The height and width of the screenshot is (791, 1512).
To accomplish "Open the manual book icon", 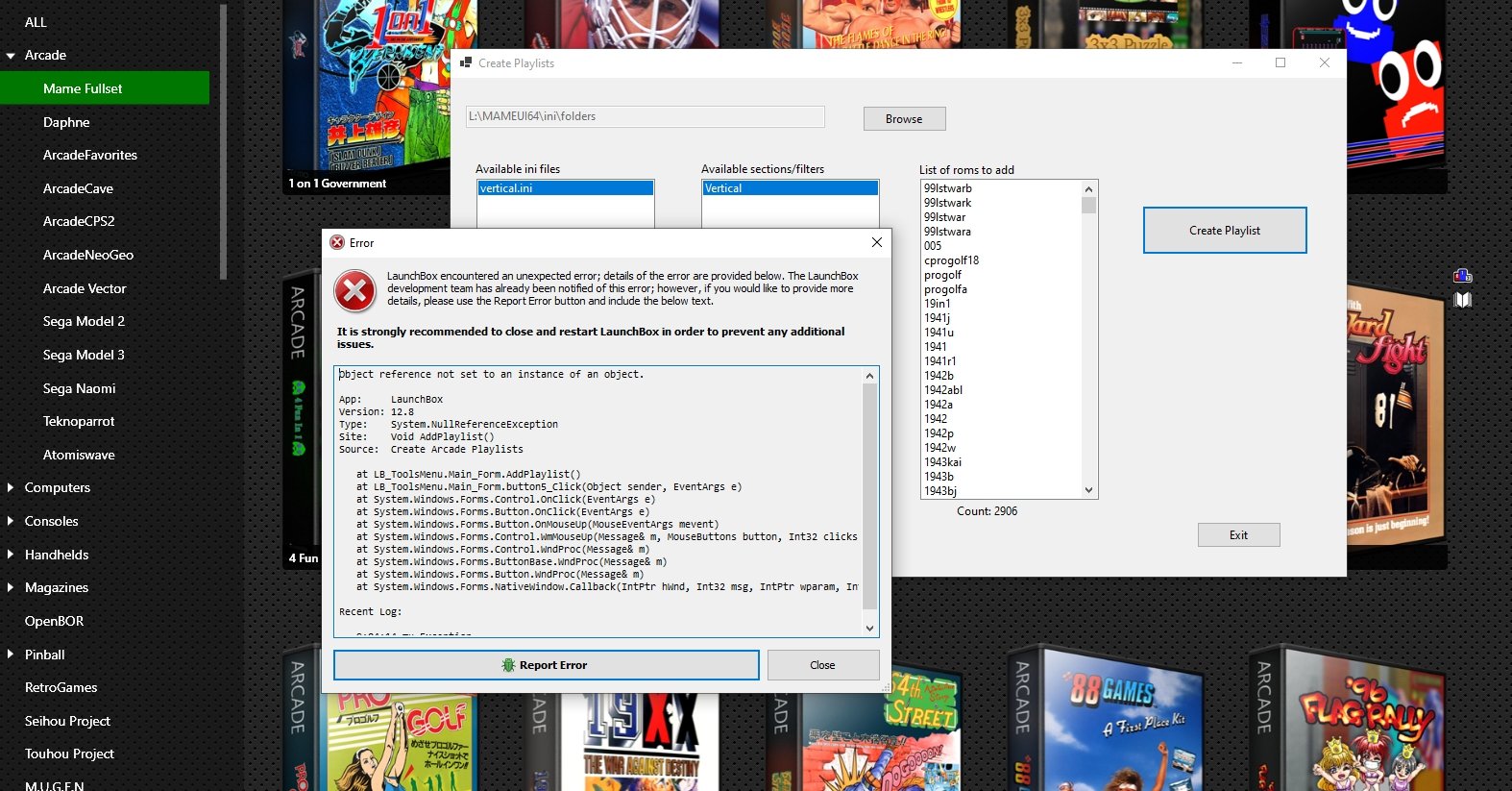I will tap(1463, 300).
